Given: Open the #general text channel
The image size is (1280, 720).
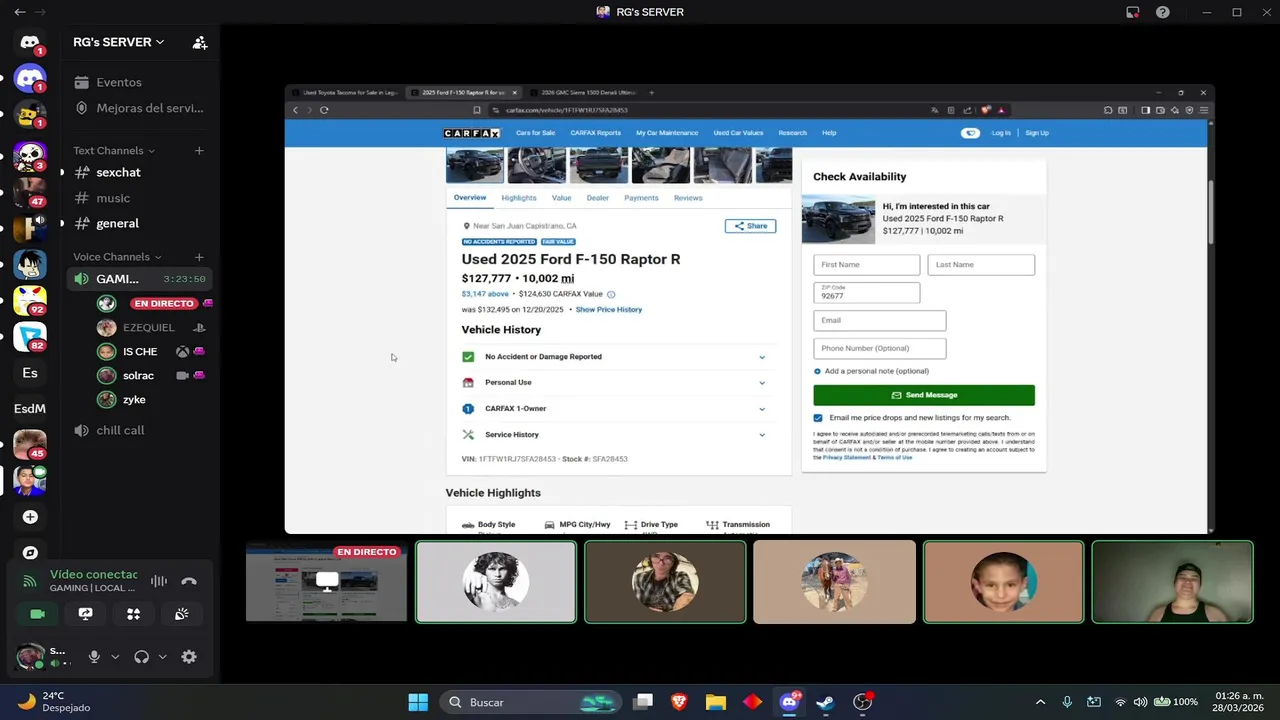Looking at the screenshot, I should [x=118, y=224].
